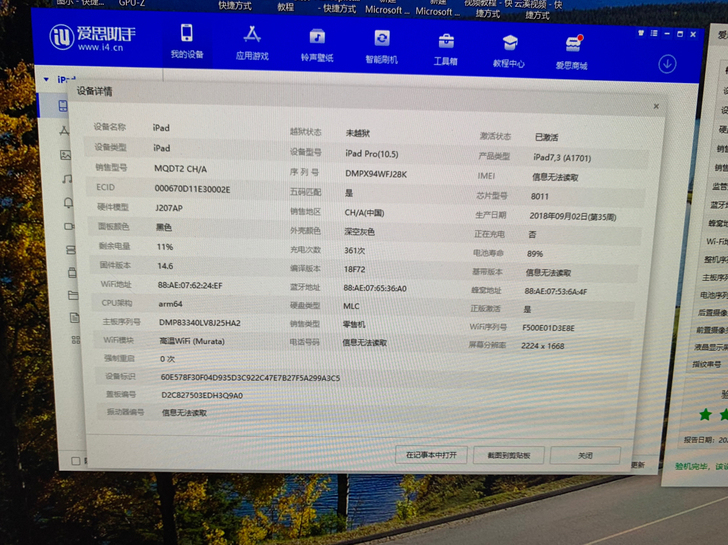Click 截图到剪贴板 button

point(508,455)
